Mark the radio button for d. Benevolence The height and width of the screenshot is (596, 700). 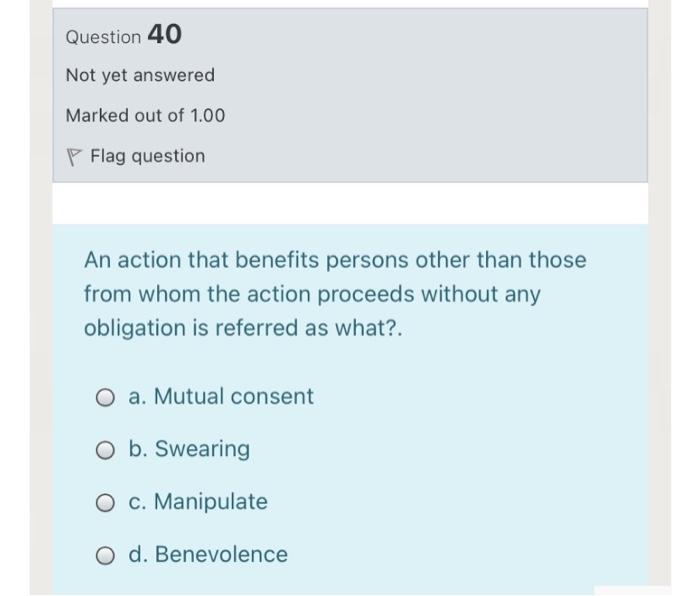tap(107, 555)
